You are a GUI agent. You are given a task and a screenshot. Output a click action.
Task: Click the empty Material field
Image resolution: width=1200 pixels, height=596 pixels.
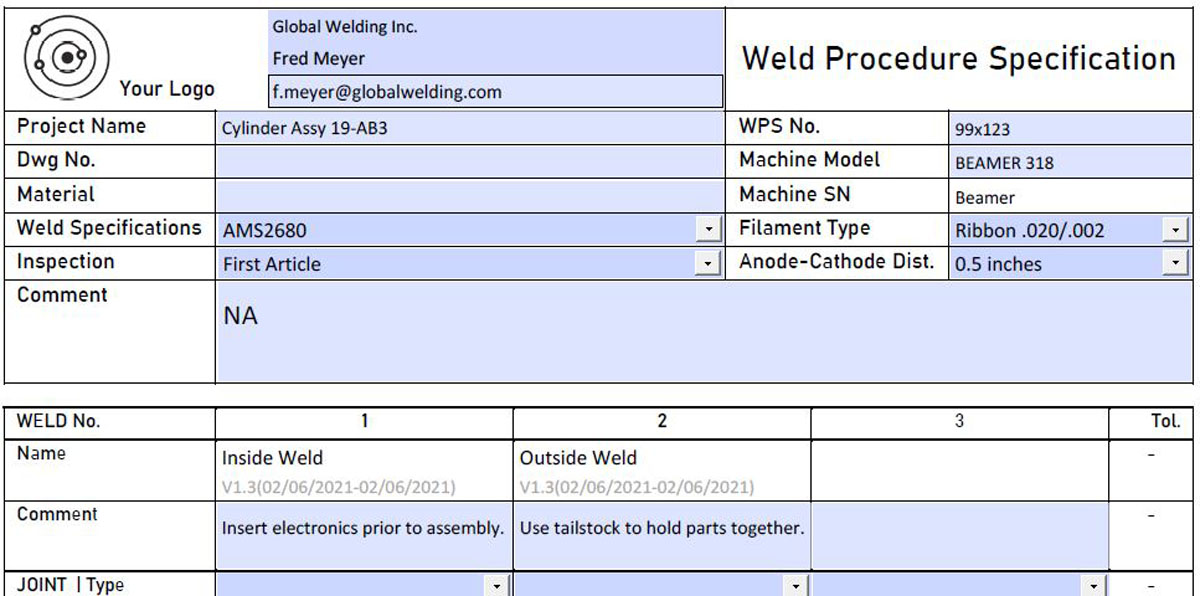468,196
